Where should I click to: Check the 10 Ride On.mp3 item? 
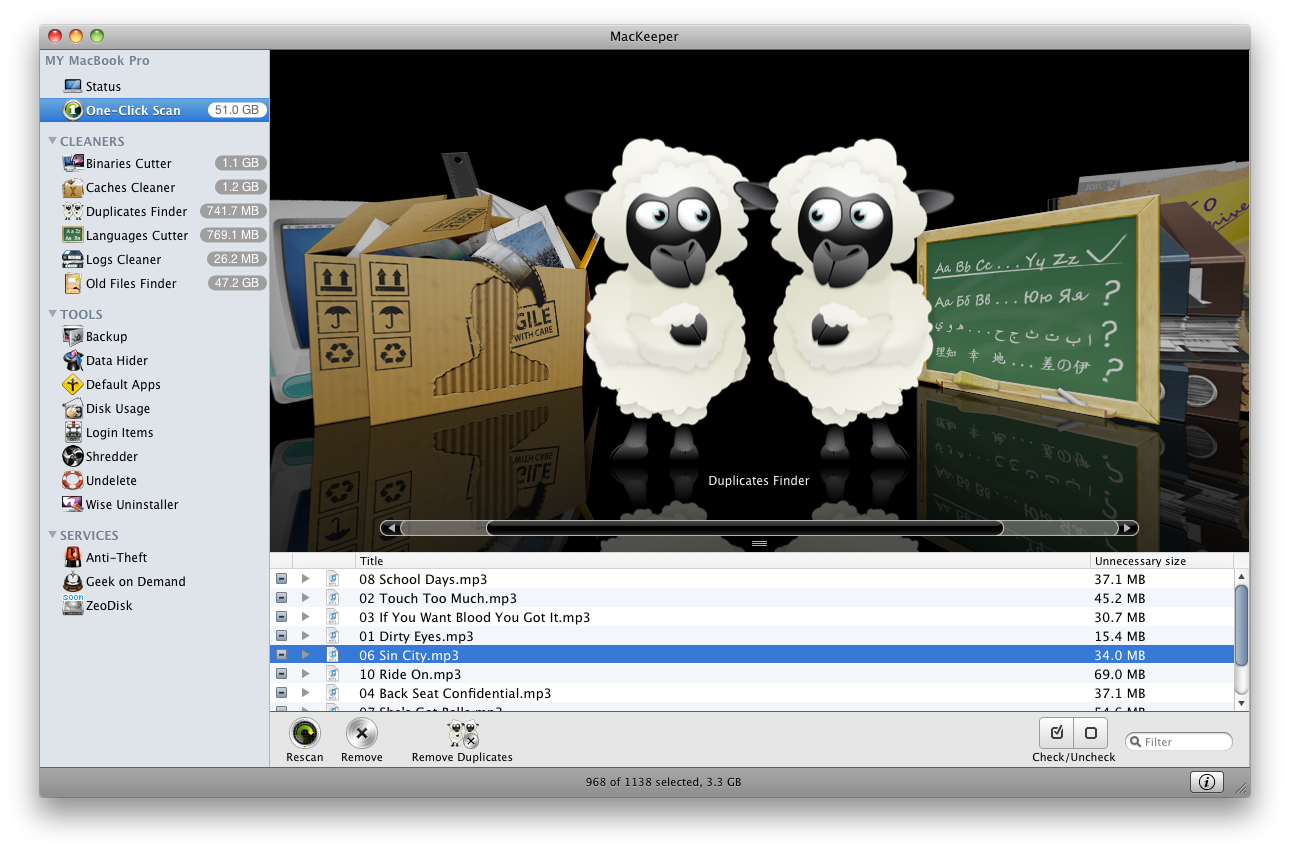[281, 674]
